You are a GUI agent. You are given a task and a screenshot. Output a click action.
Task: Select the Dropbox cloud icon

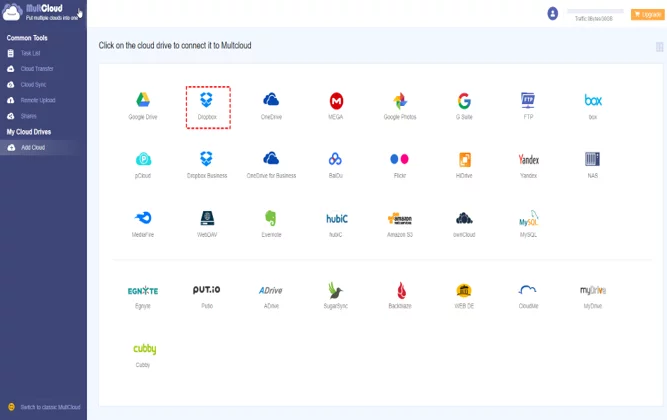[x=206, y=100]
